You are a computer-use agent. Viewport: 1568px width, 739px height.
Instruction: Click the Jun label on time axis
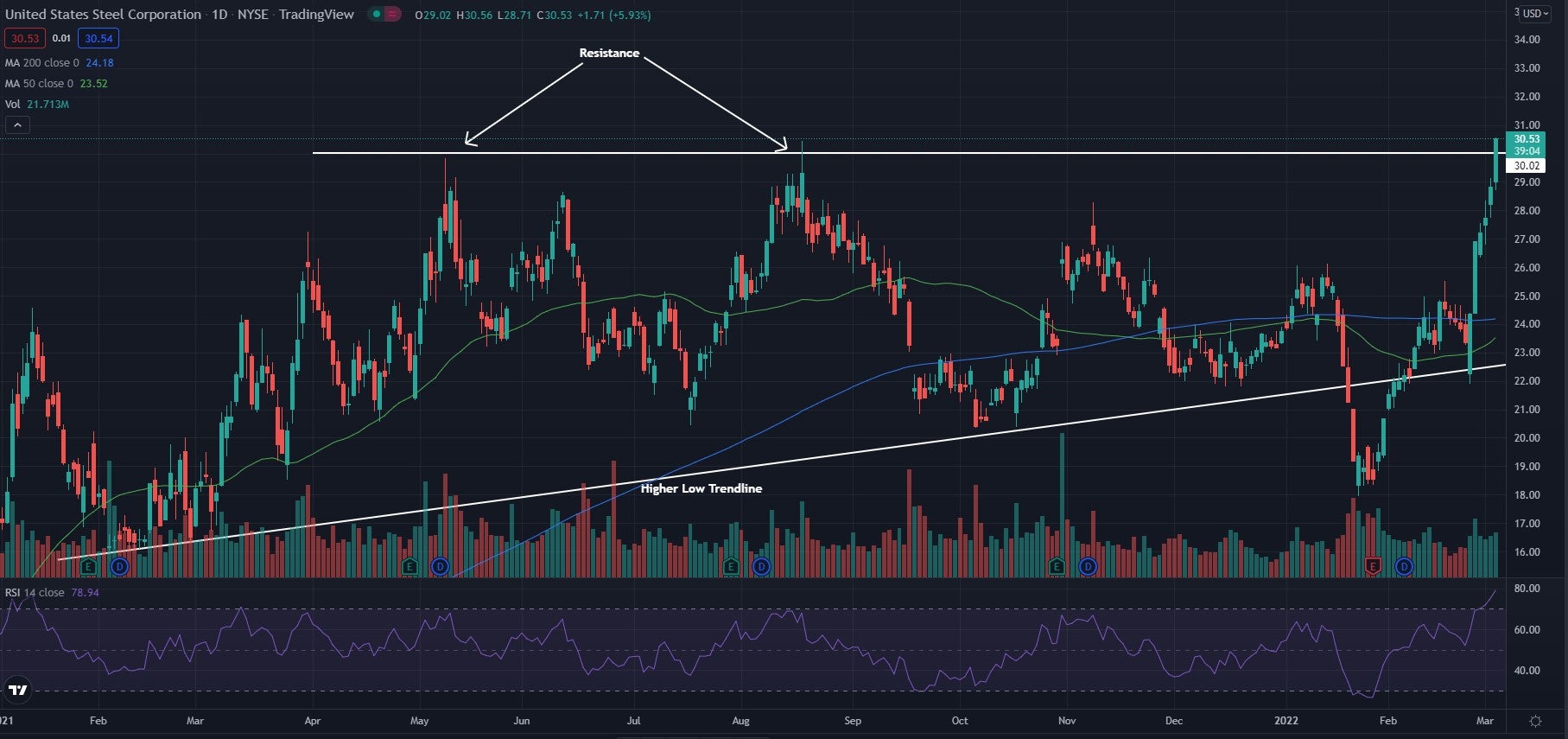(x=521, y=721)
